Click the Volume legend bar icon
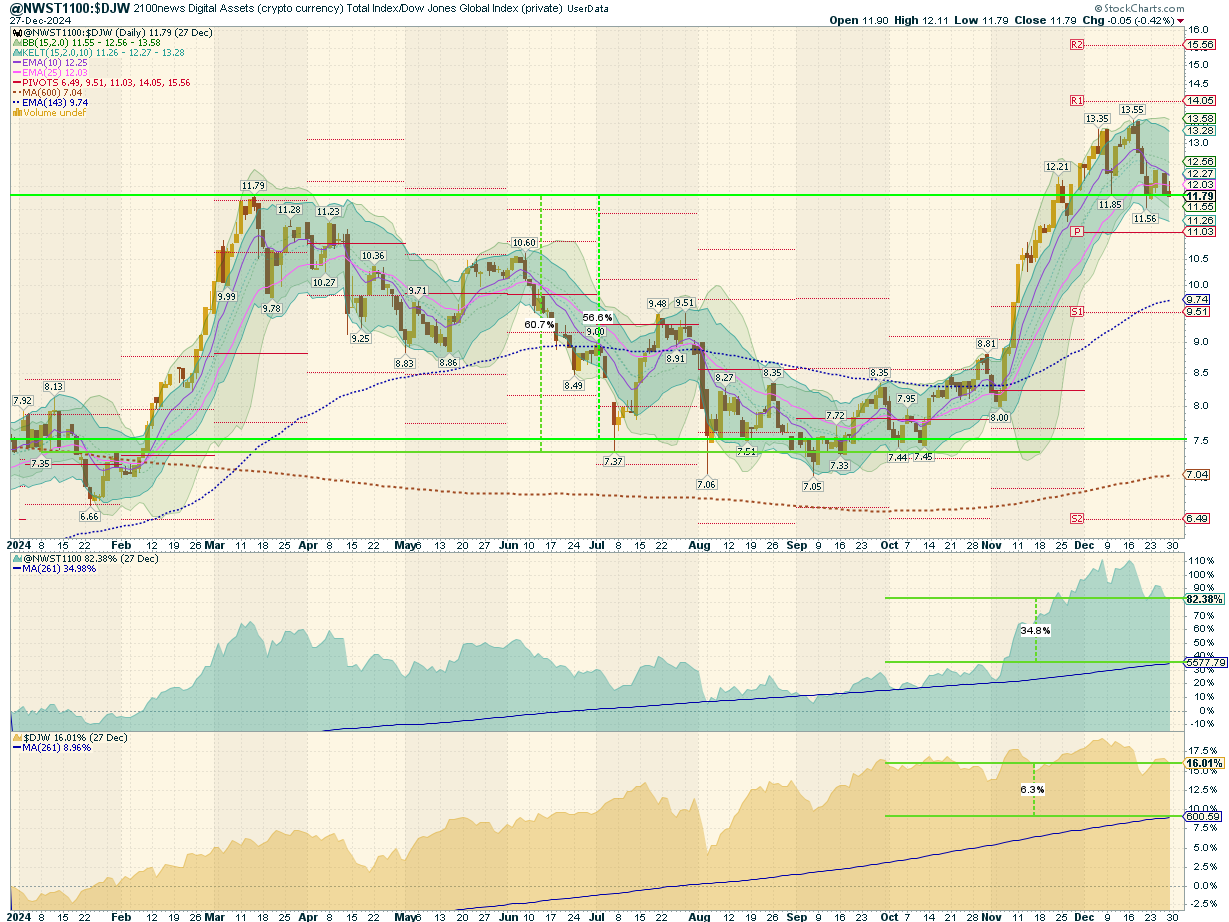Viewport: 1229px width, 922px height. tap(16, 112)
